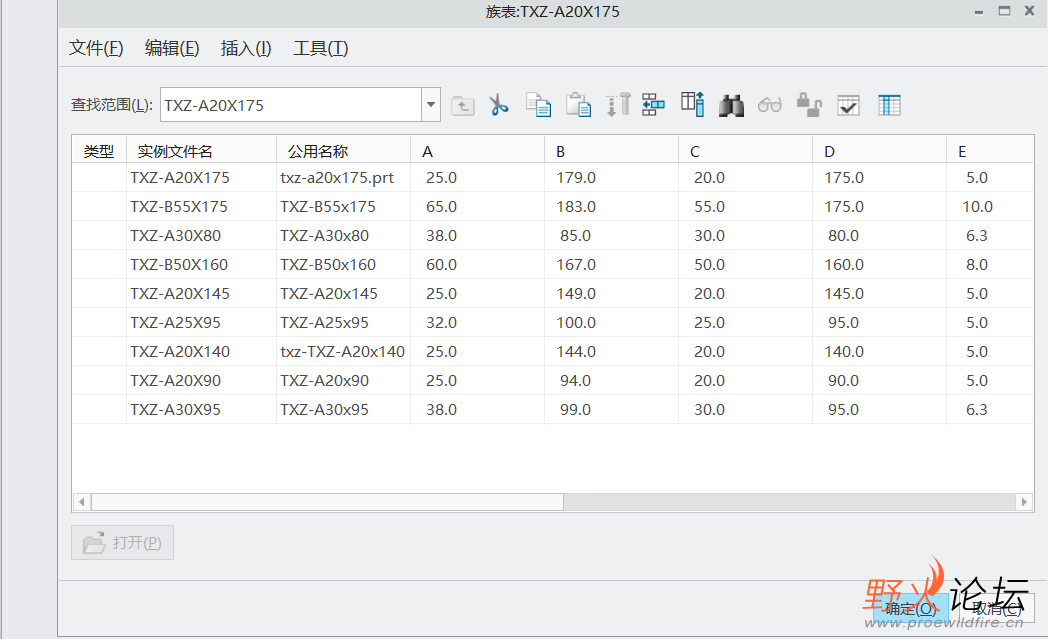Click the 查找范围 field showing TXZ-A20X175
Image resolution: width=1048 pixels, height=639 pixels.
291,105
